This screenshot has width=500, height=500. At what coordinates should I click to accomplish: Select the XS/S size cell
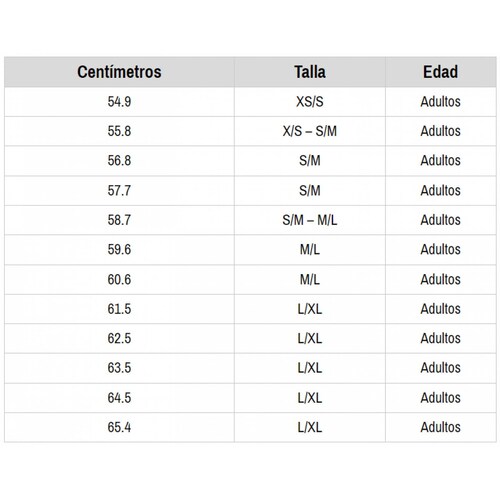[310, 102]
